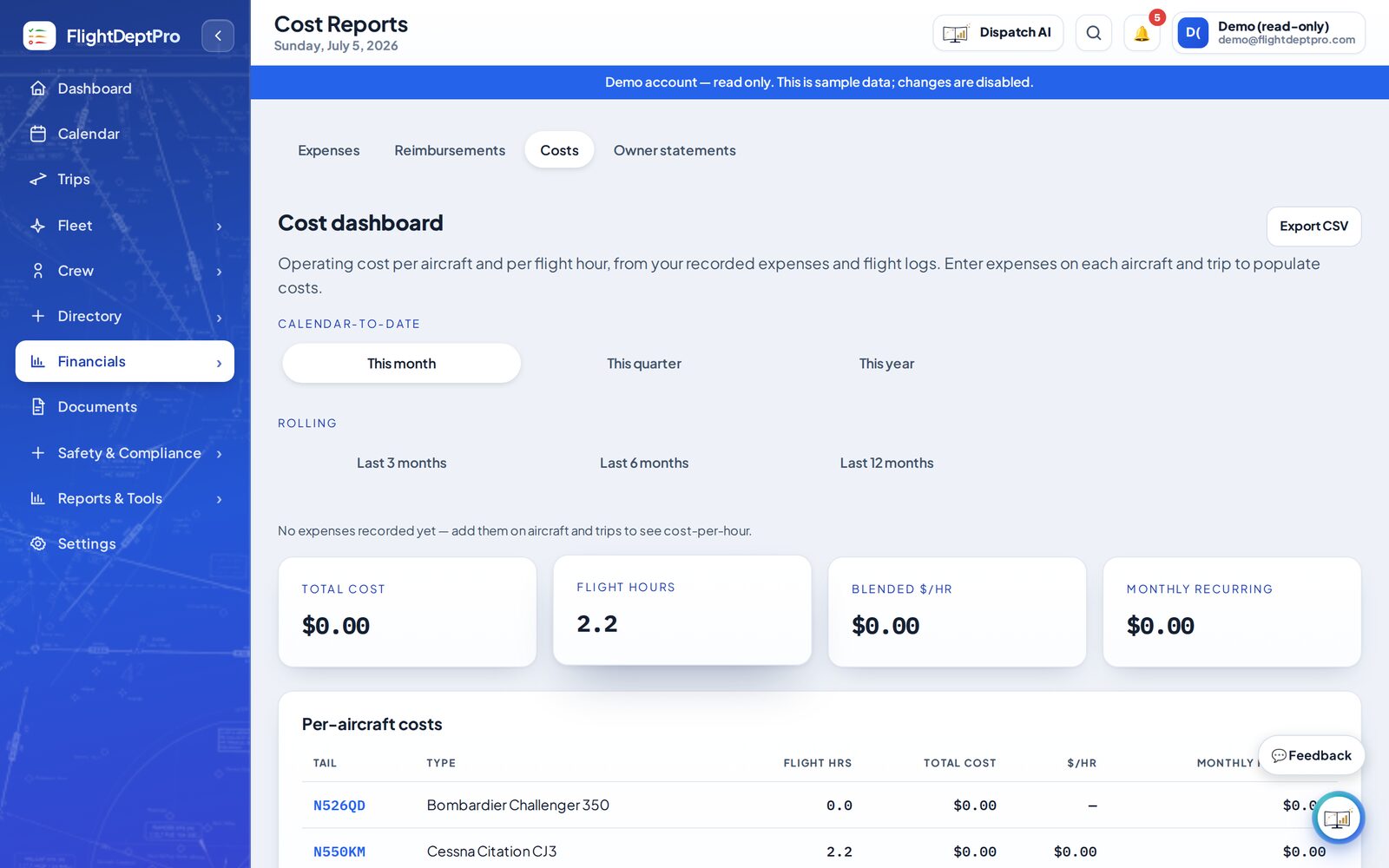Go to Dashboard in sidebar
1389x868 pixels.
[125, 89]
